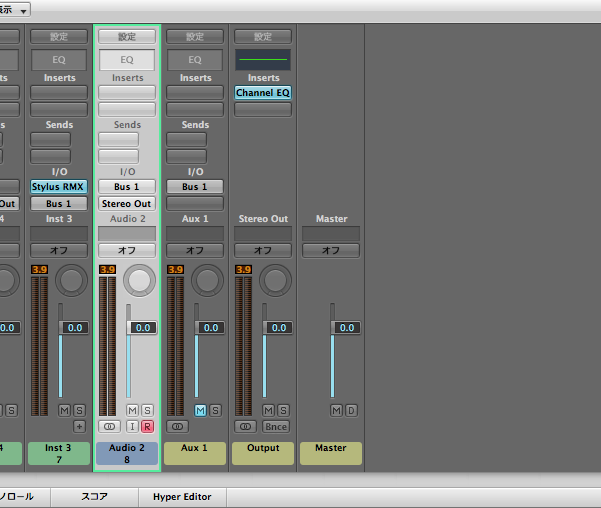Open automation mode オフ on Stereo Out

[263, 250]
